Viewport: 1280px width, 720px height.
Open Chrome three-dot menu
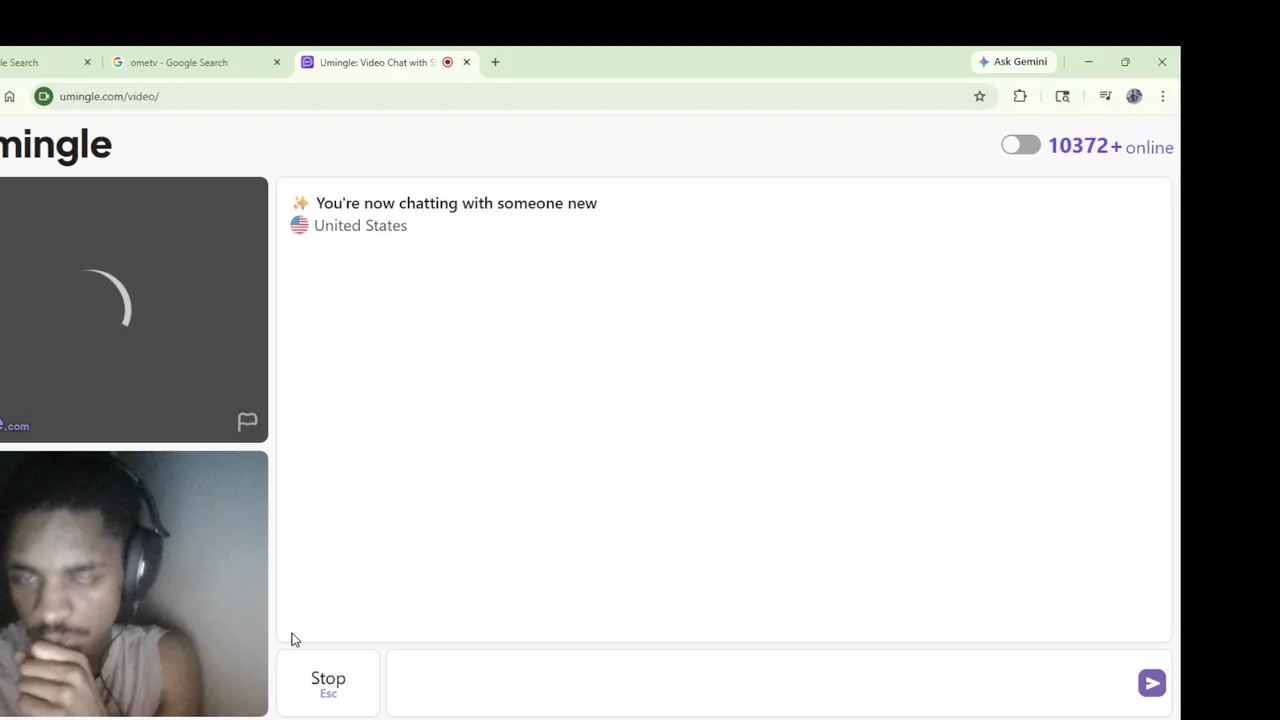pyautogui.click(x=1162, y=96)
